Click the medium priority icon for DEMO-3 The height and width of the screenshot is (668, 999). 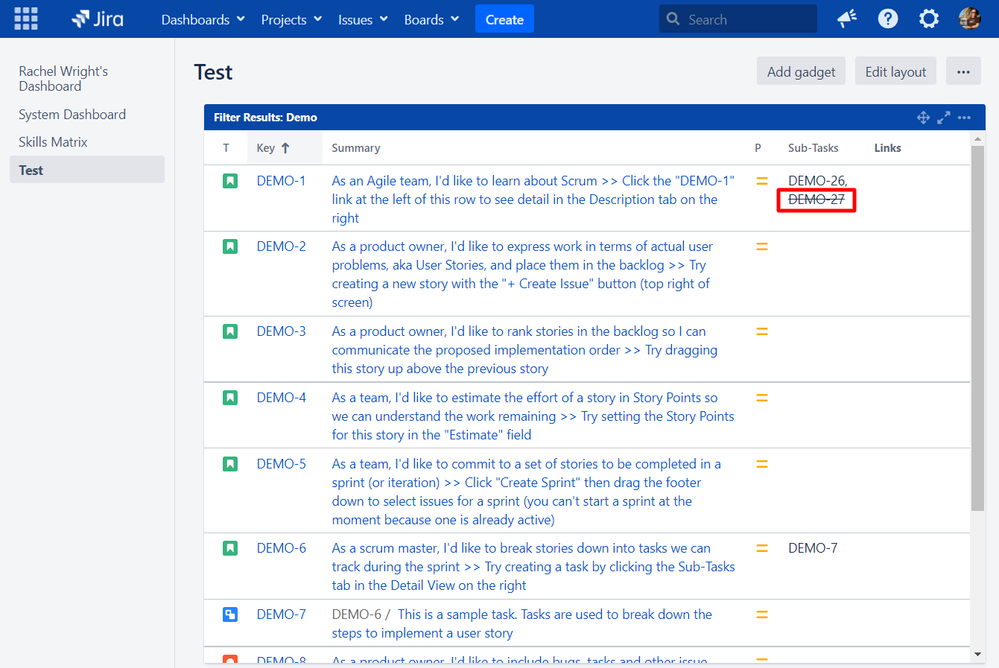pyautogui.click(x=761, y=331)
